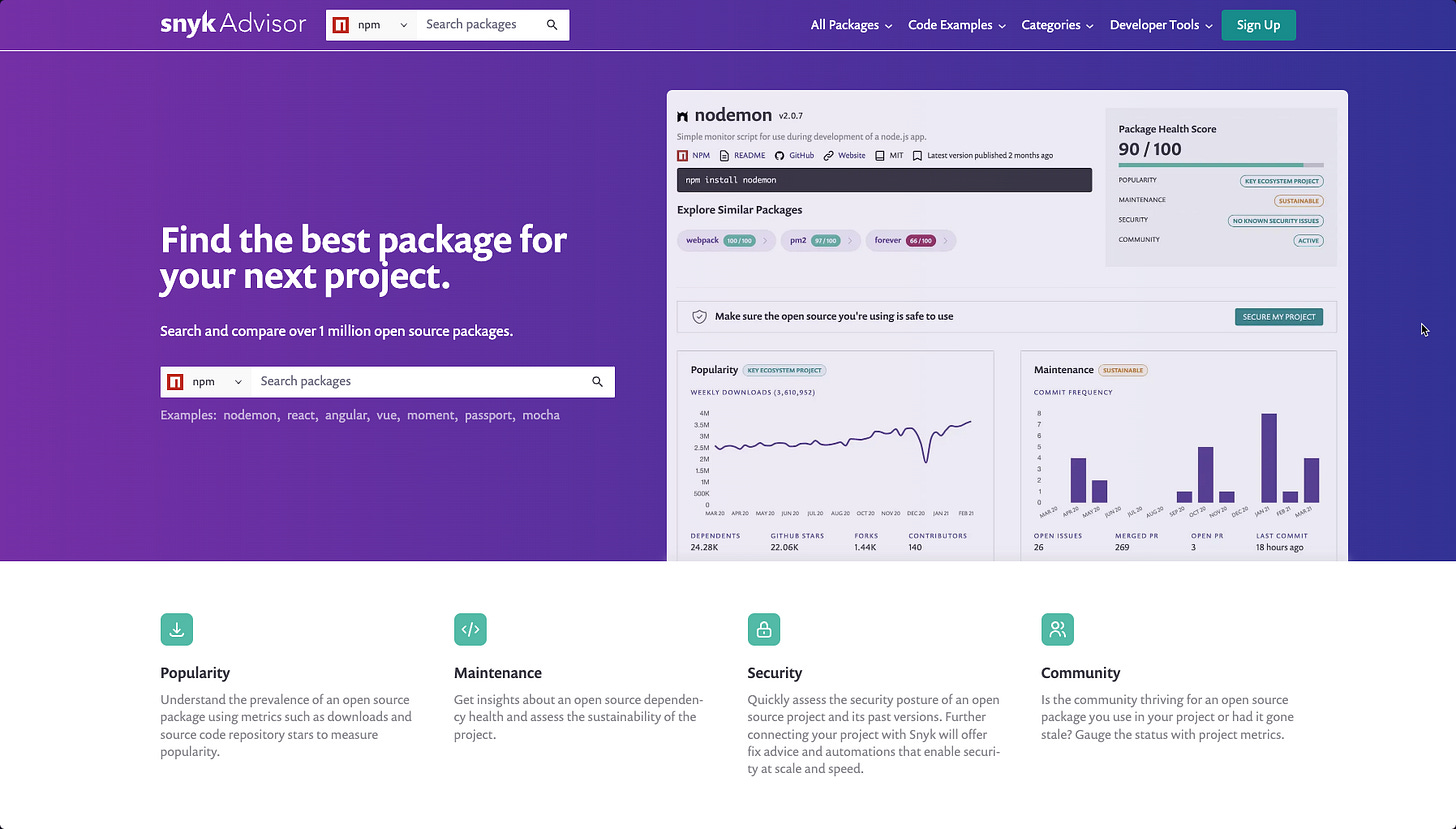Click the header search magnifier icon
This screenshot has width=1456, height=829.
(552, 25)
